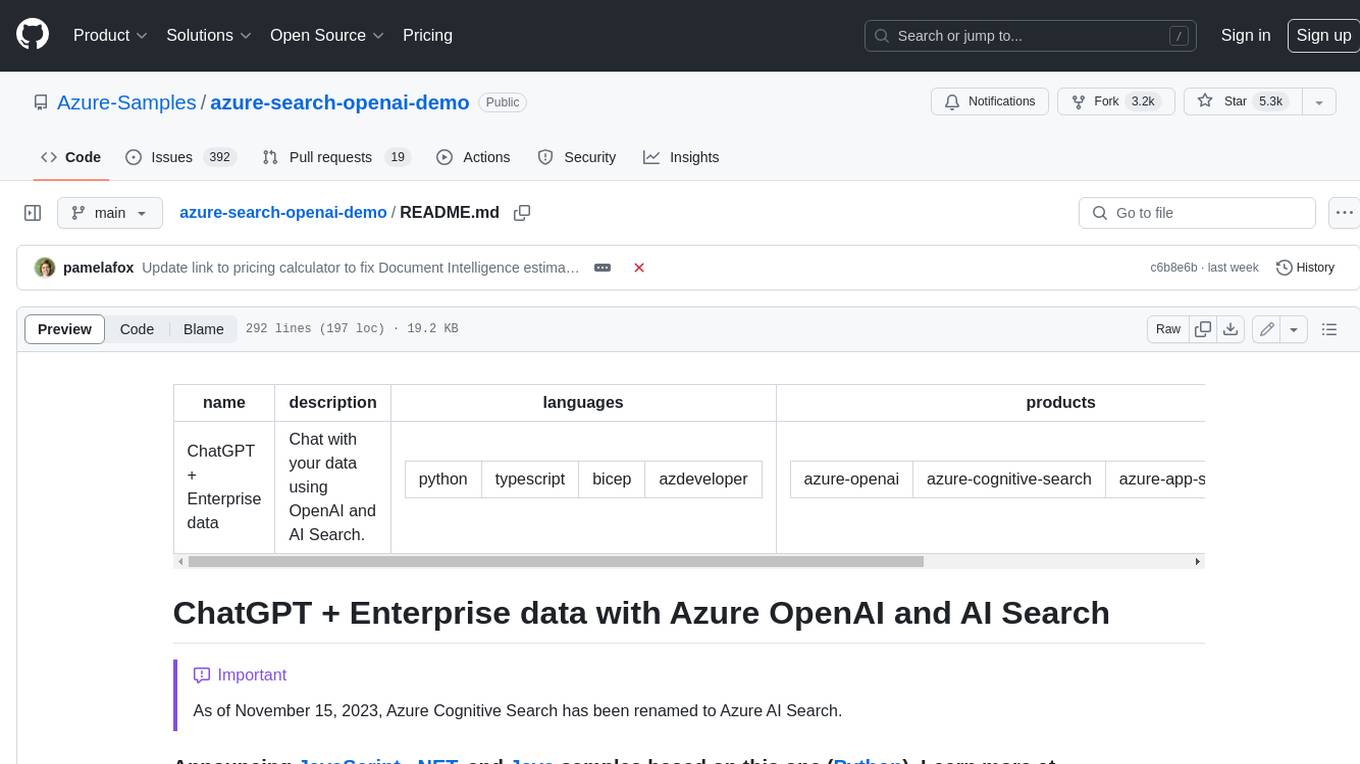Click the Go to file field
The image size is (1360, 764).
(x=1197, y=213)
